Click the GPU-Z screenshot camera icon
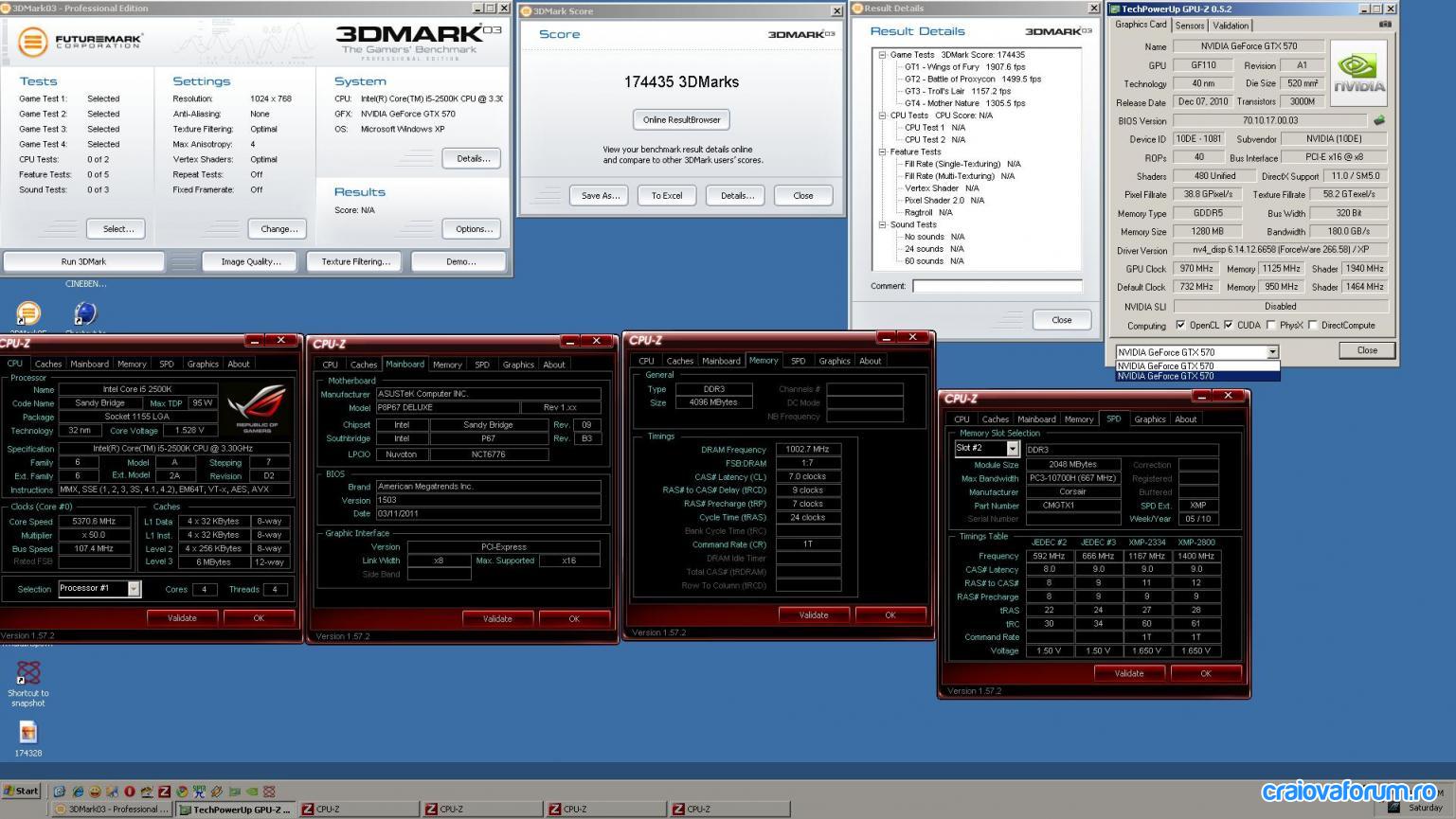The height and width of the screenshot is (819, 1456). click(1385, 25)
